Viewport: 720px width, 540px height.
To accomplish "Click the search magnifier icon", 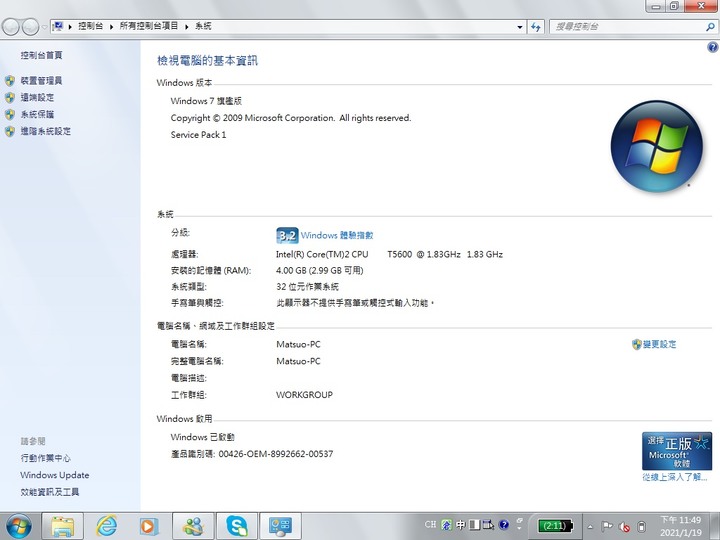I will [x=710, y=27].
